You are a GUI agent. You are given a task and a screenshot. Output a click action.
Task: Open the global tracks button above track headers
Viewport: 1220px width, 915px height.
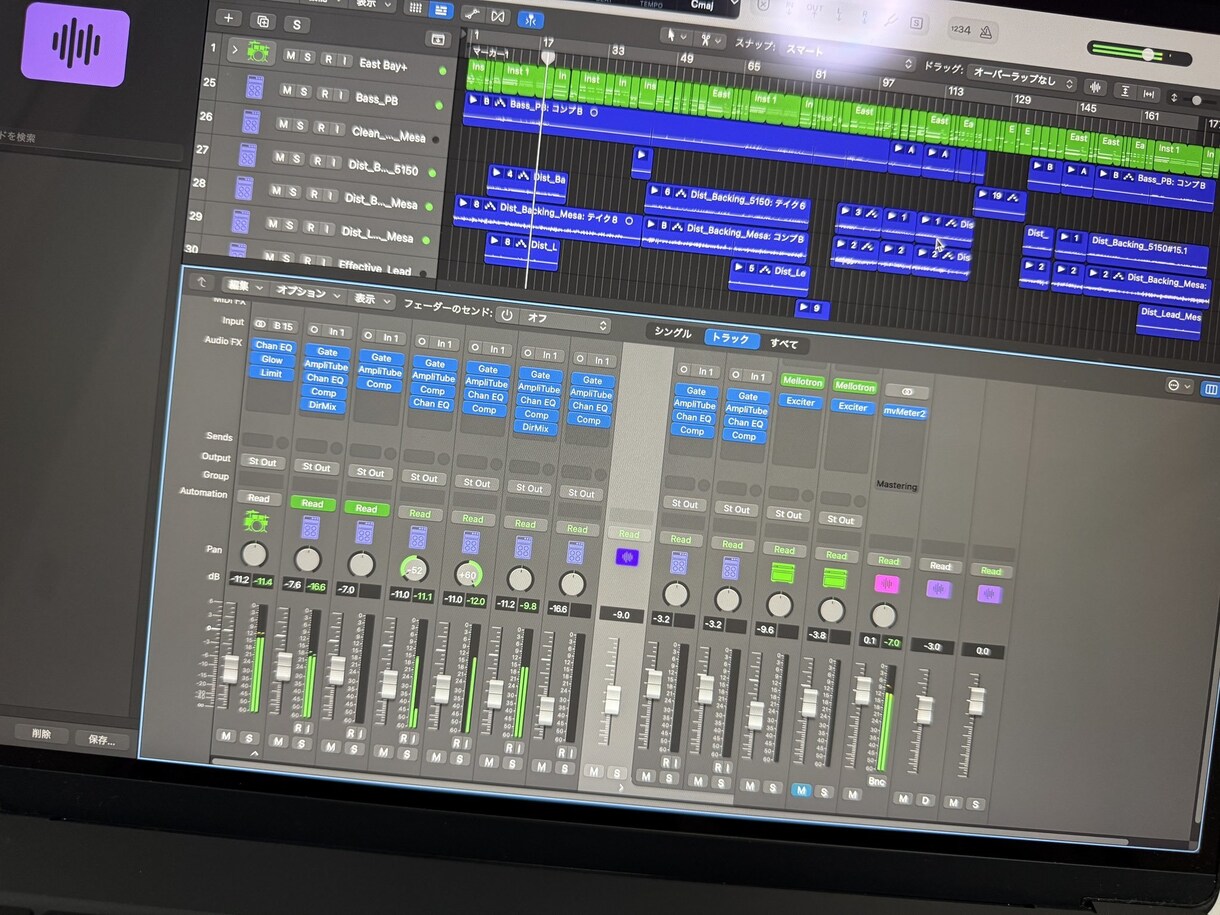click(436, 39)
